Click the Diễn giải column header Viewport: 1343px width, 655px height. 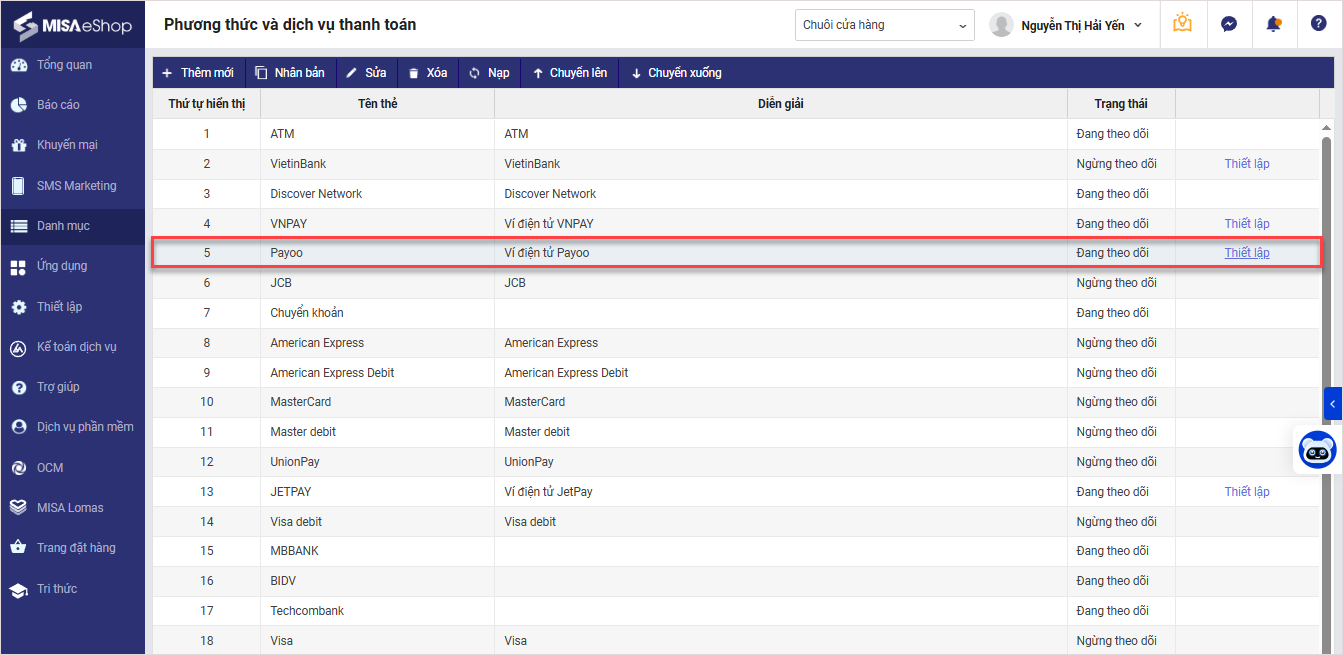(781, 104)
